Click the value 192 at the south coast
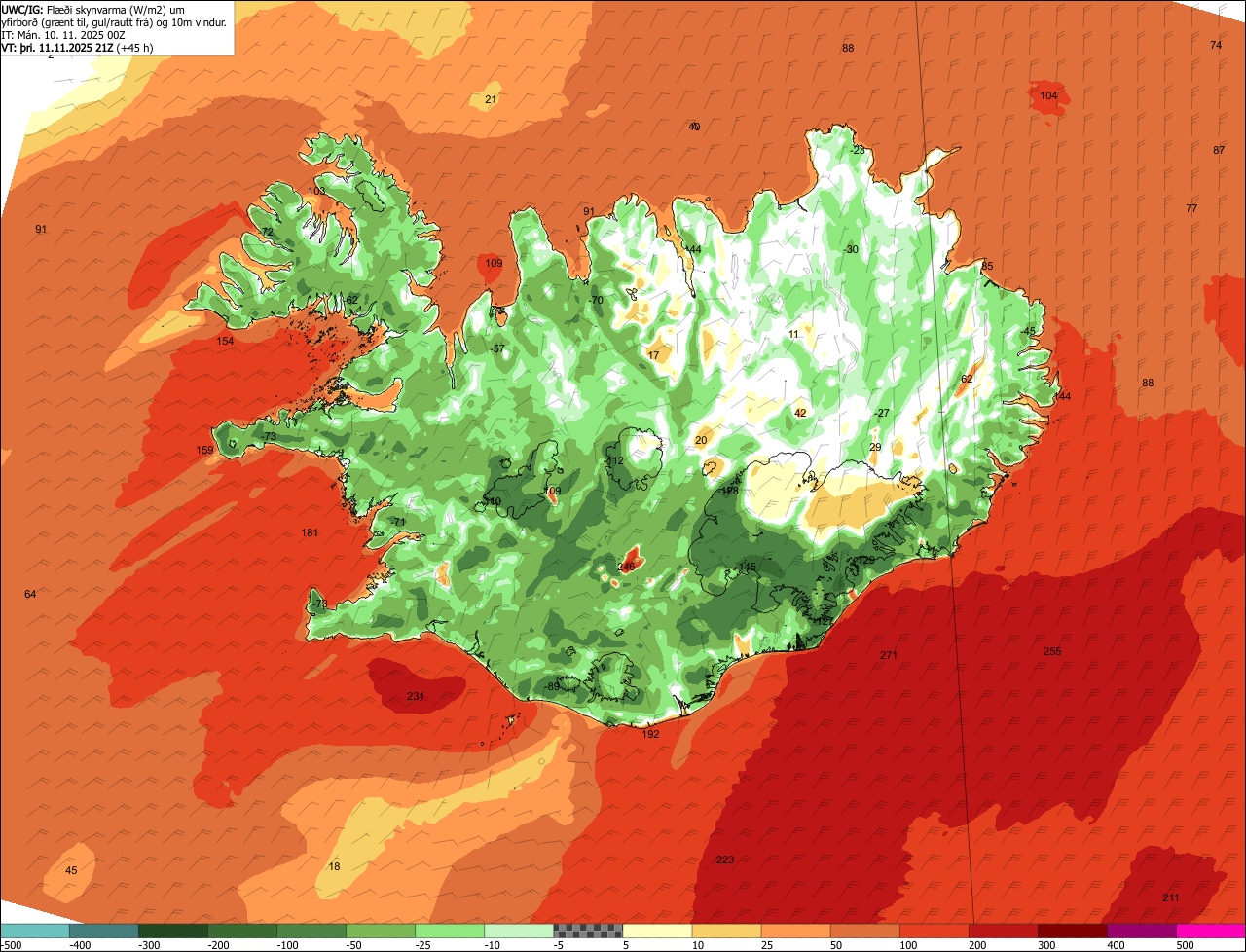 (650, 734)
